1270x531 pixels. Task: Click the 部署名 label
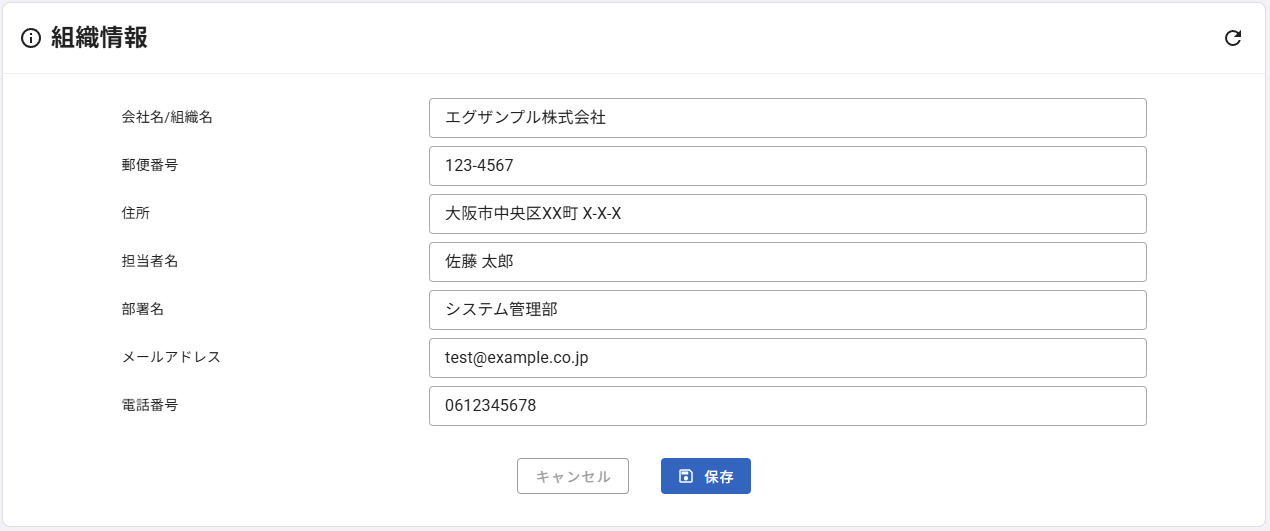143,309
